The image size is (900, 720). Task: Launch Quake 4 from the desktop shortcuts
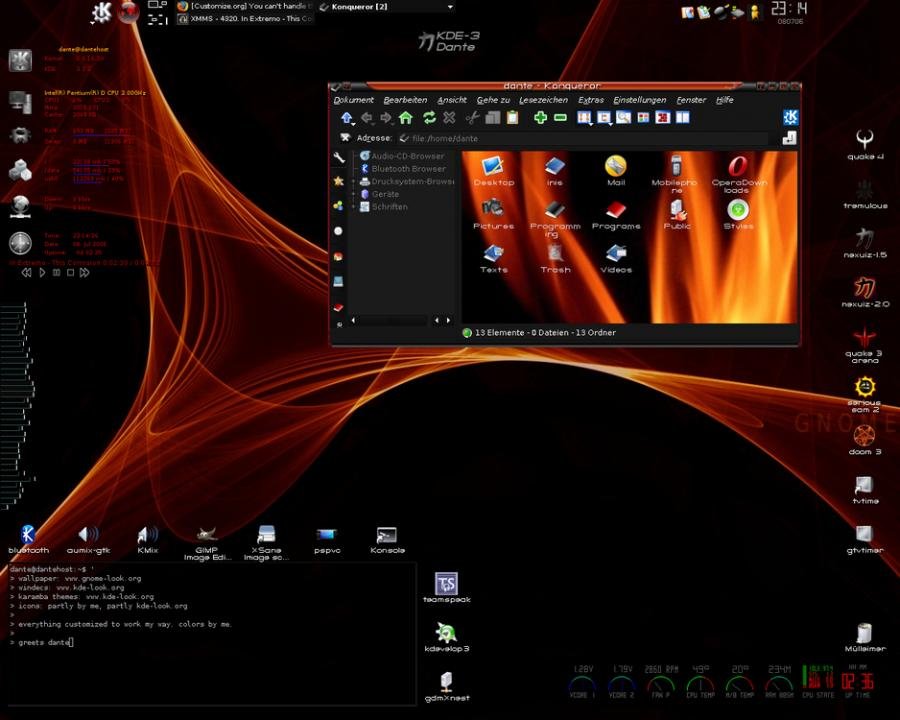click(x=864, y=142)
